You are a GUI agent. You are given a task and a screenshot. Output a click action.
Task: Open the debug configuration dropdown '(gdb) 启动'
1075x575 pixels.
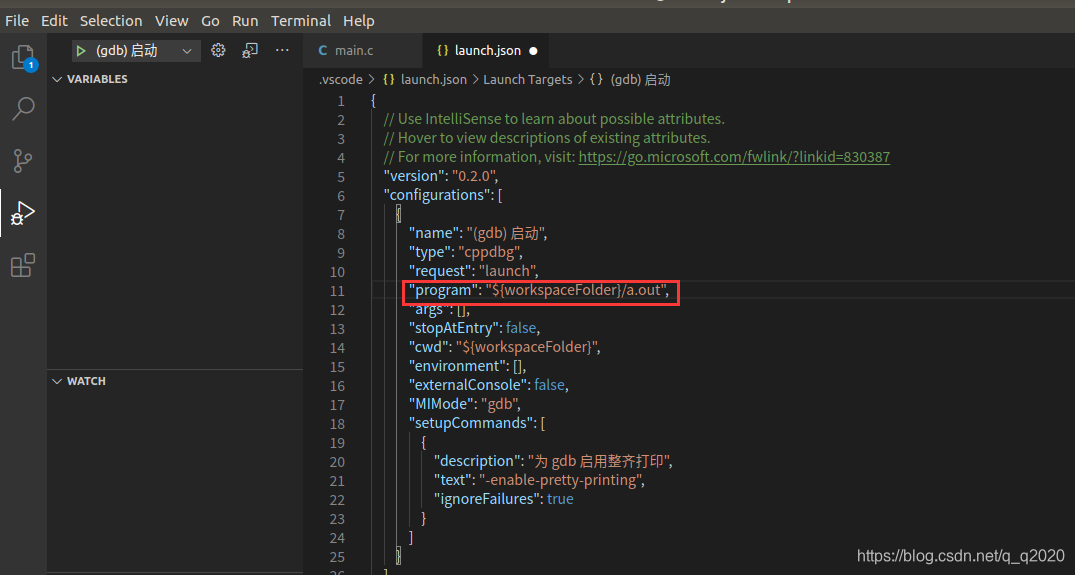(x=136, y=51)
